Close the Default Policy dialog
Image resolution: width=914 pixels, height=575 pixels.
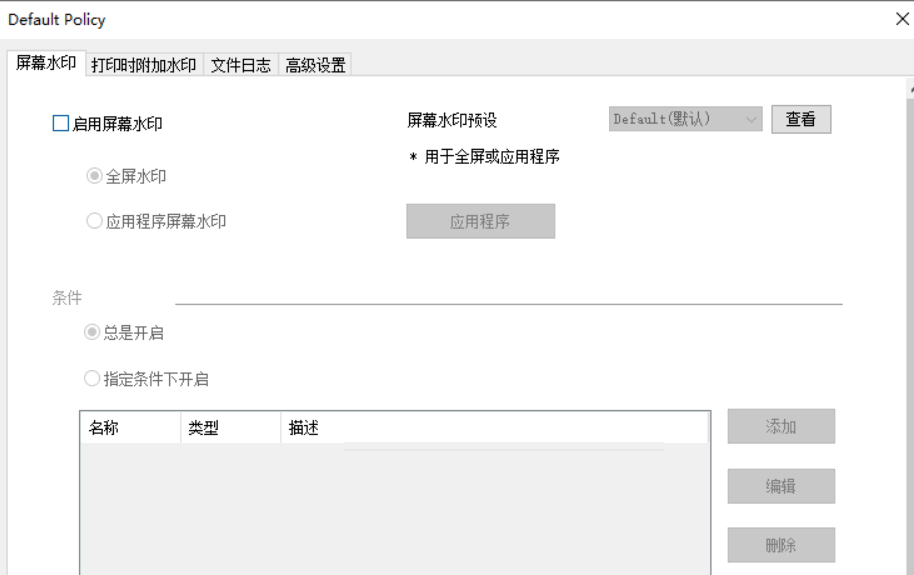[x=902, y=19]
